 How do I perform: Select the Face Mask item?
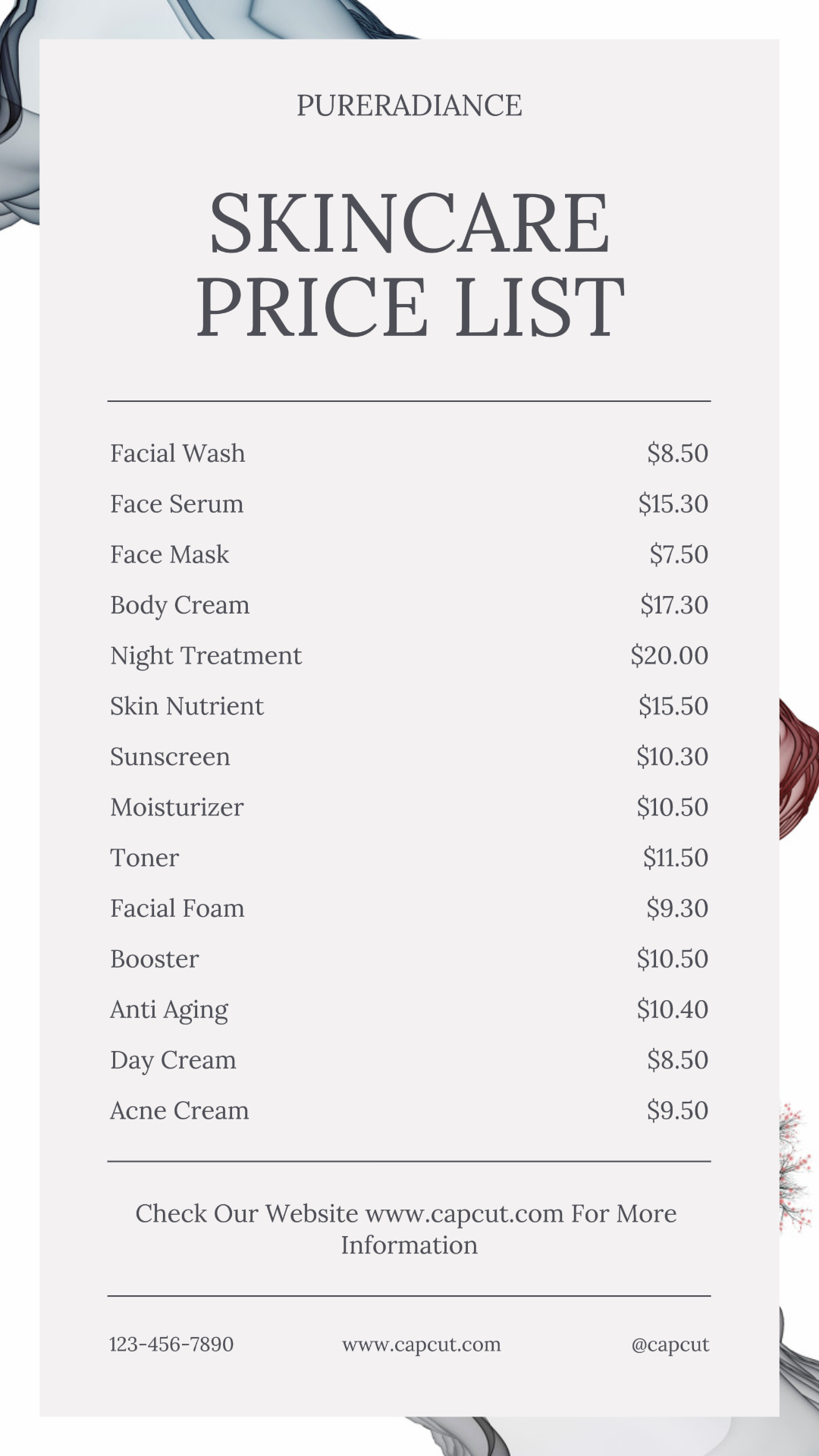(169, 554)
